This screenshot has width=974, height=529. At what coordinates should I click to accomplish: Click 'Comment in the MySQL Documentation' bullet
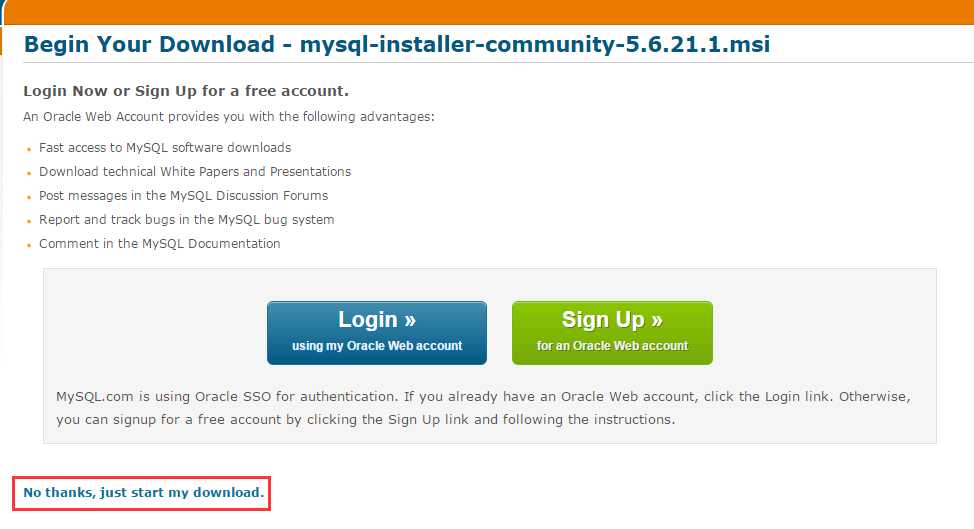(x=160, y=243)
